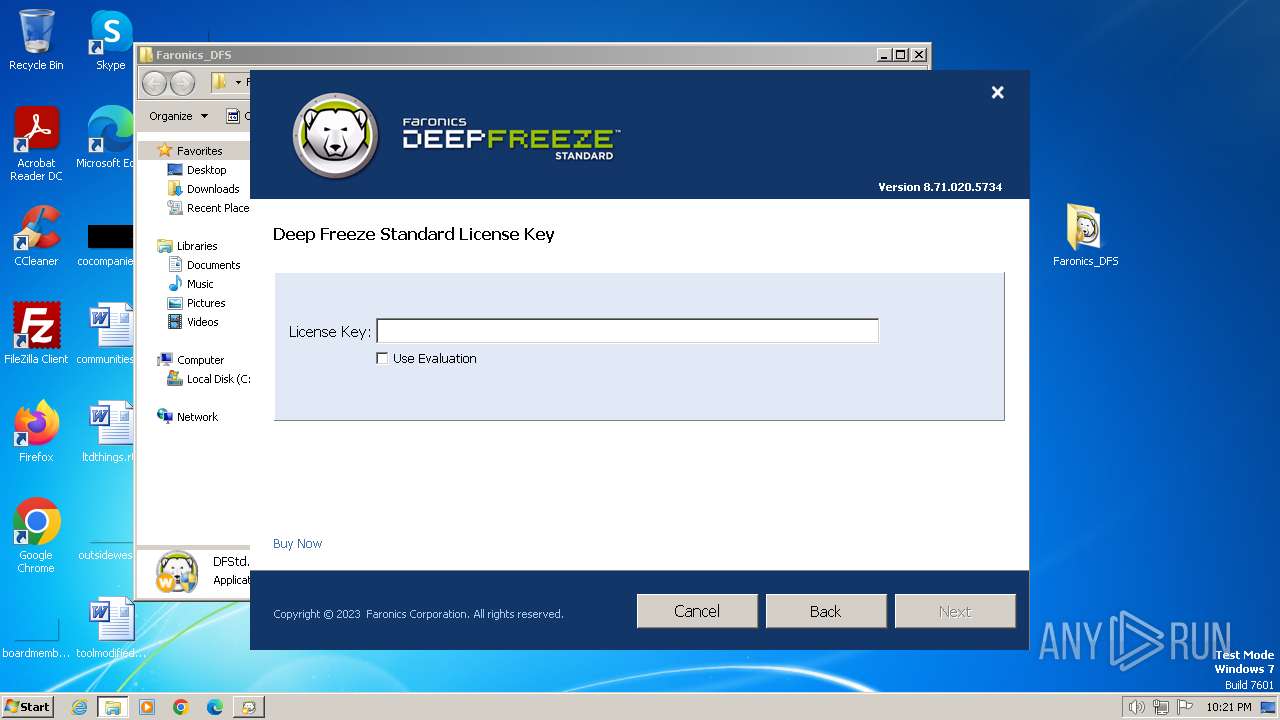
Task: Cancel the Deep Freeze installer
Action: pyautogui.click(x=697, y=611)
